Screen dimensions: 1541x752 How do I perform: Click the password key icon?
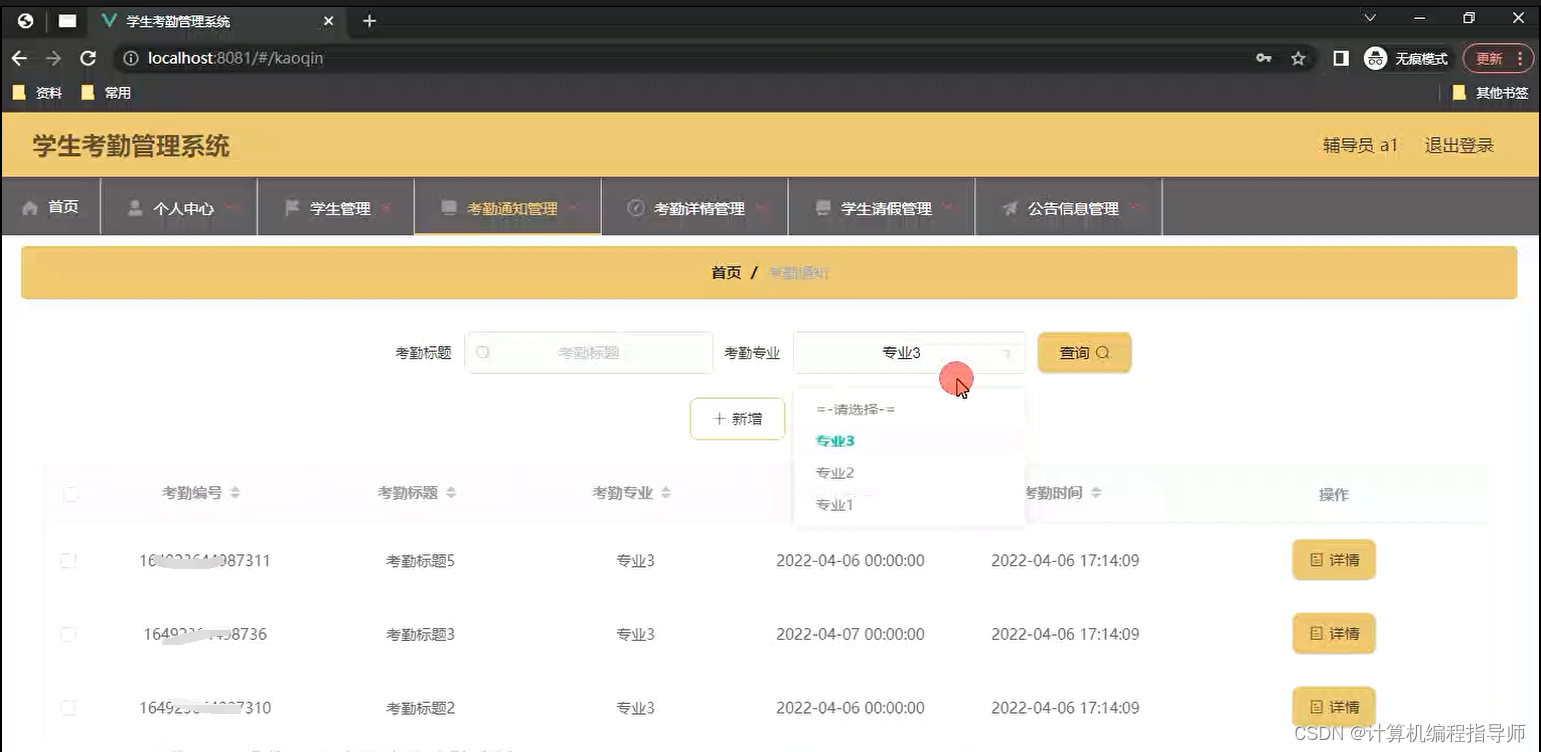[1264, 58]
